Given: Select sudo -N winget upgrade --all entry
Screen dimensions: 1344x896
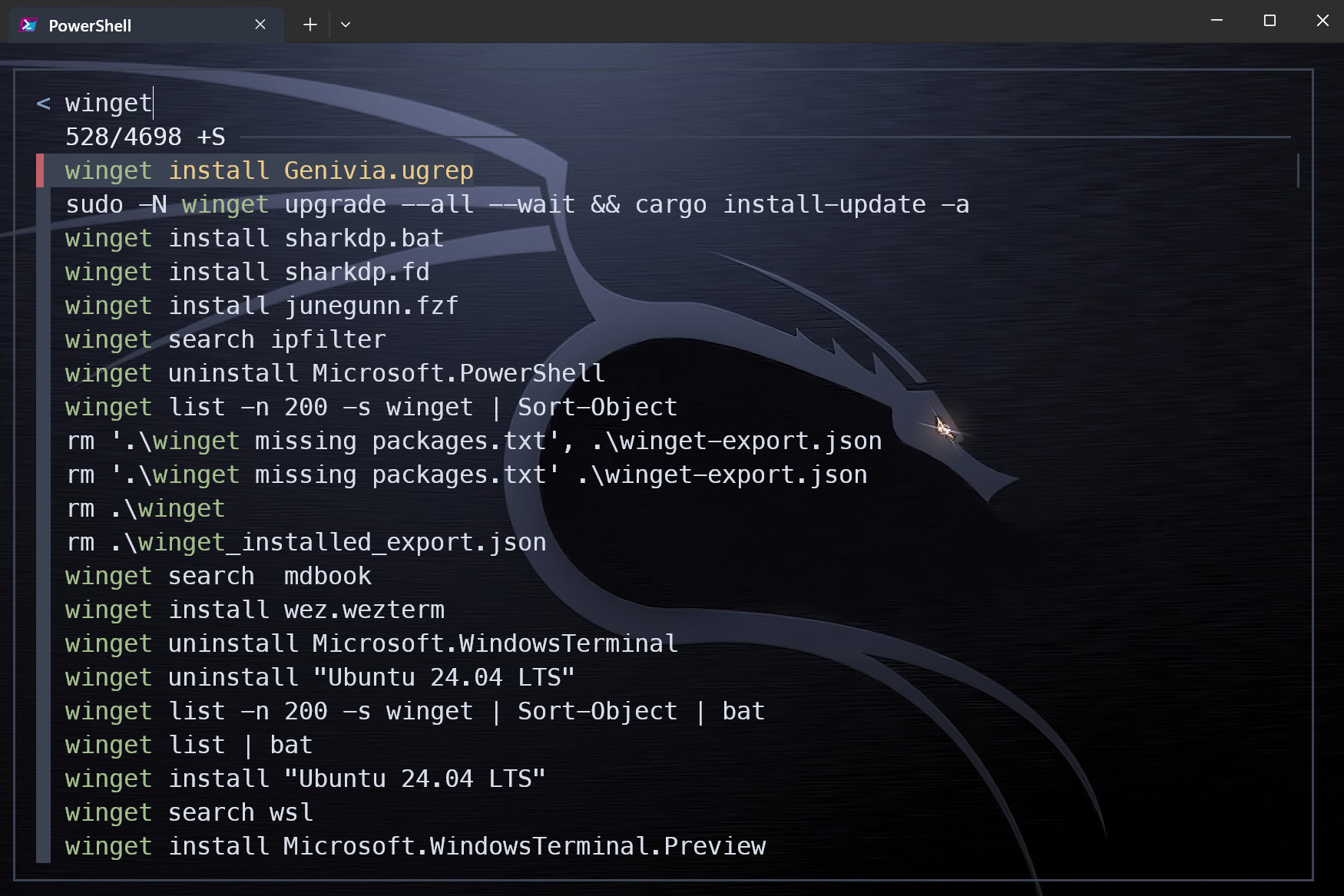Looking at the screenshot, I should pos(518,204).
